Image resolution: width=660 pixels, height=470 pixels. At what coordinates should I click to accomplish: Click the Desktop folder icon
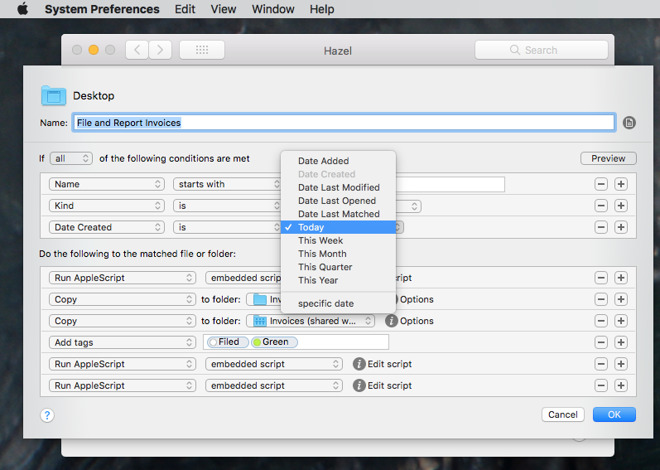[x=53, y=96]
